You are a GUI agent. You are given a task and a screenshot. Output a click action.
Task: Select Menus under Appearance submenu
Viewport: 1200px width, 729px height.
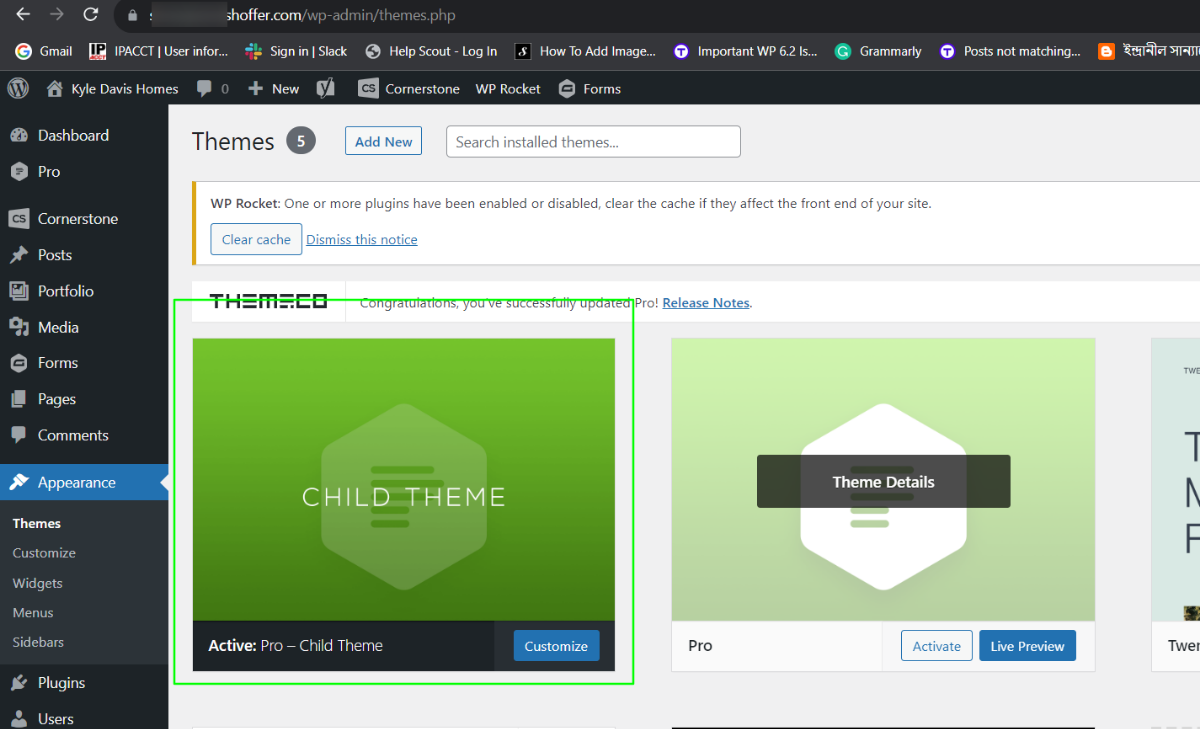tap(33, 612)
